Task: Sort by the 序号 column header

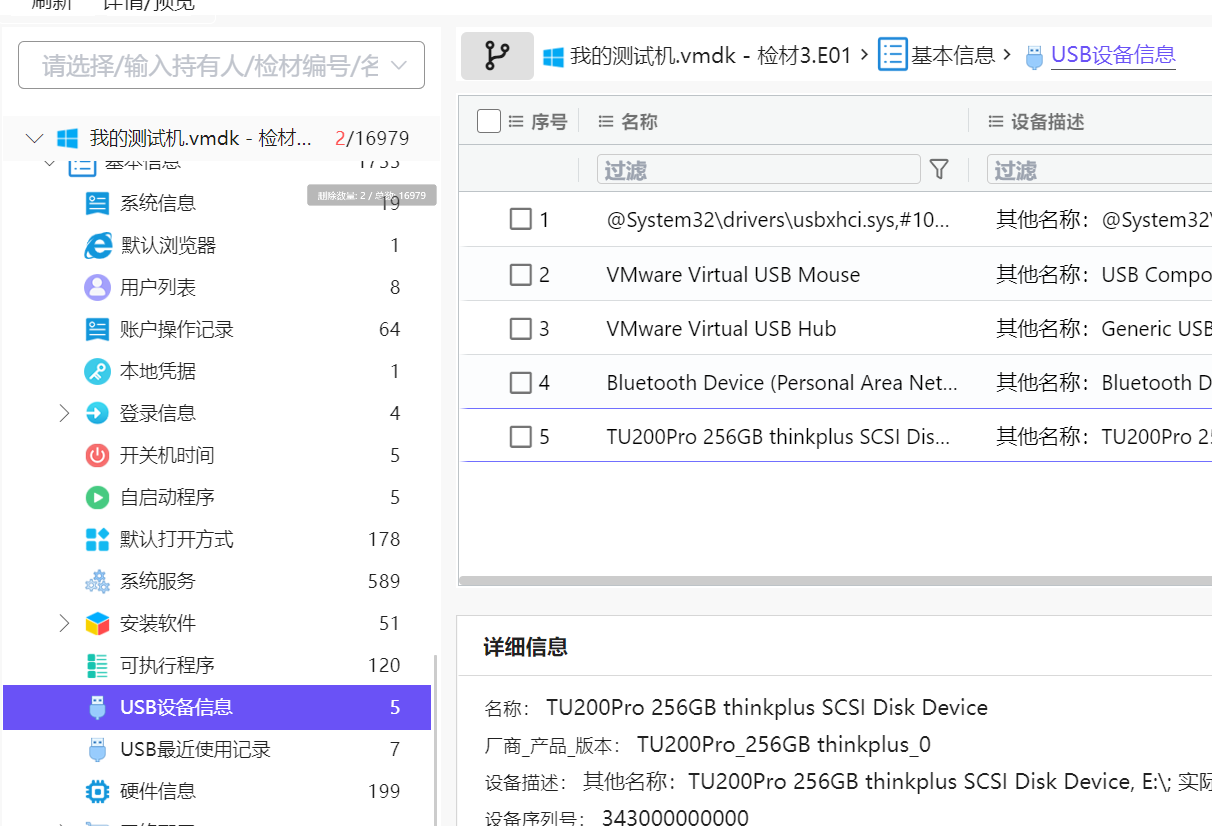Action: coord(549,121)
